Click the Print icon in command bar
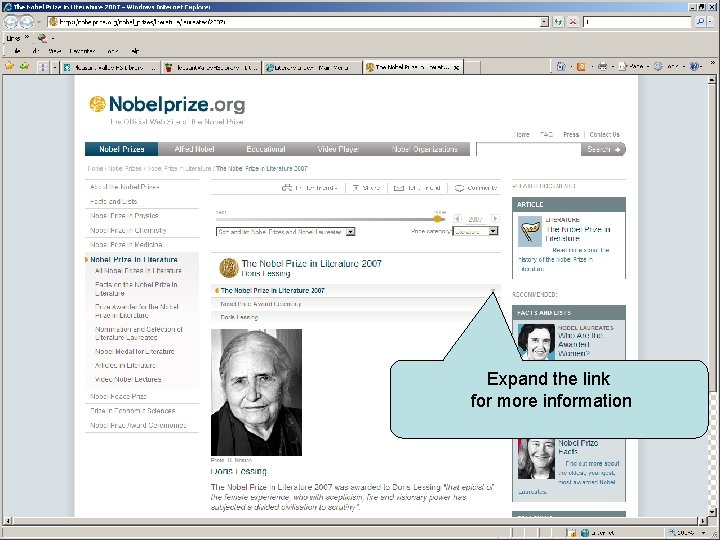This screenshot has width=720, height=540. tap(602, 67)
